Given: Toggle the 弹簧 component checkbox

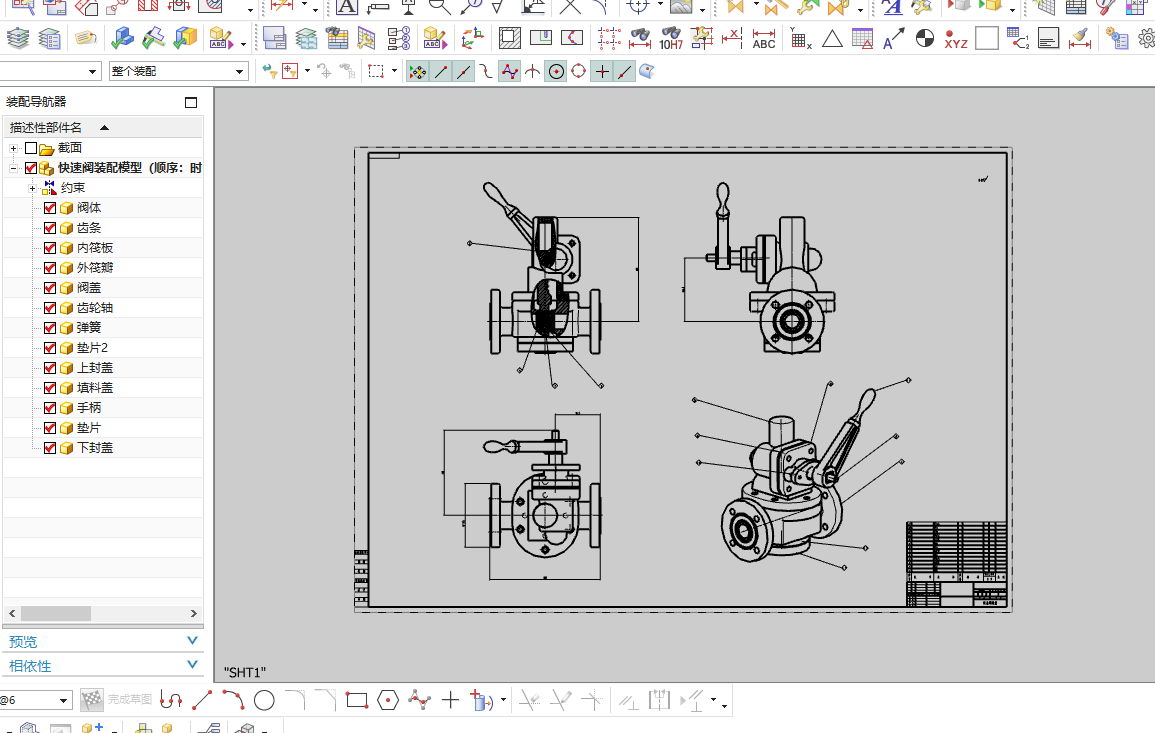Looking at the screenshot, I should pyautogui.click(x=50, y=328).
